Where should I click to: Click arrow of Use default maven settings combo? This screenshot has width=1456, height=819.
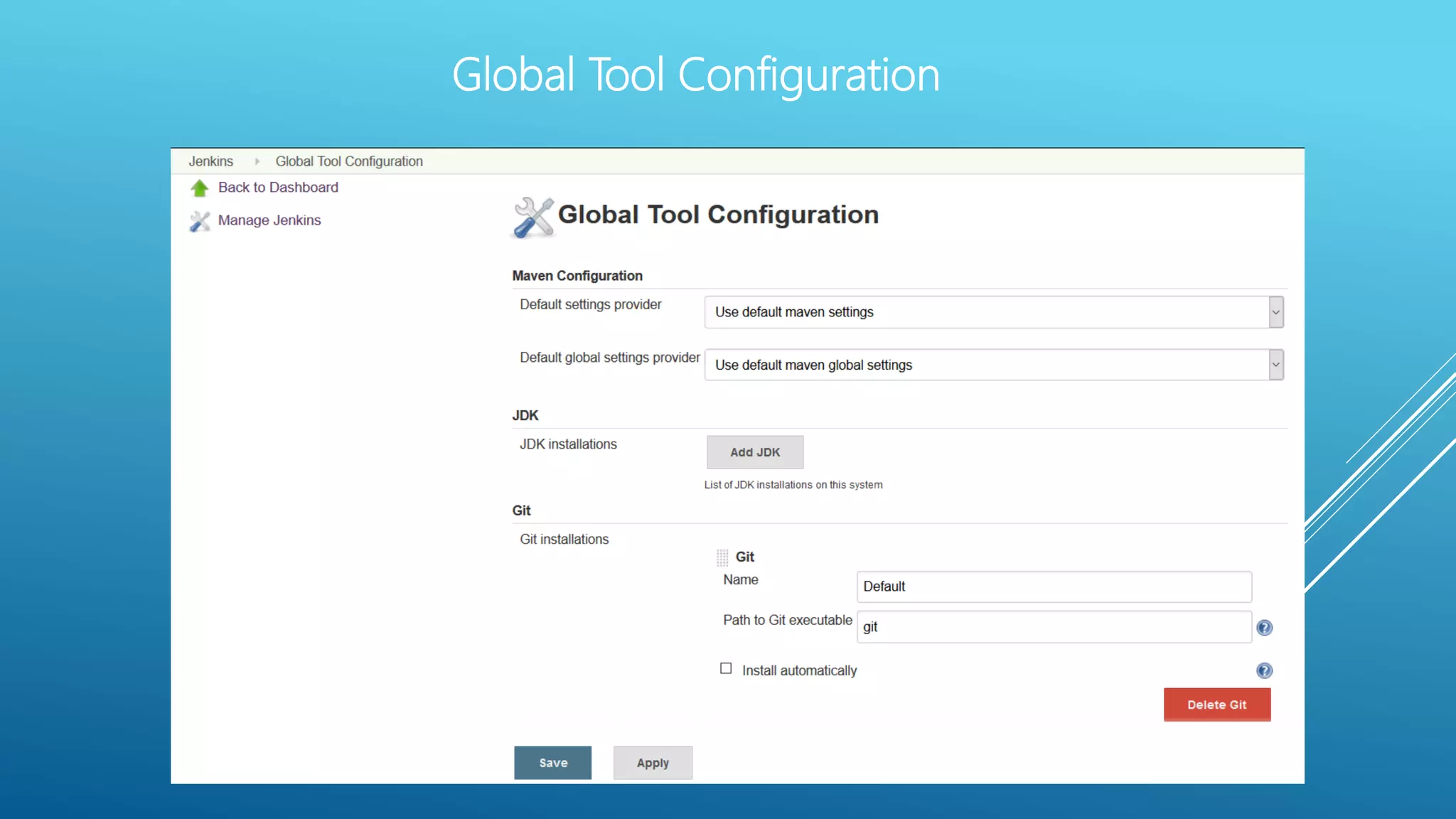[x=1275, y=312]
